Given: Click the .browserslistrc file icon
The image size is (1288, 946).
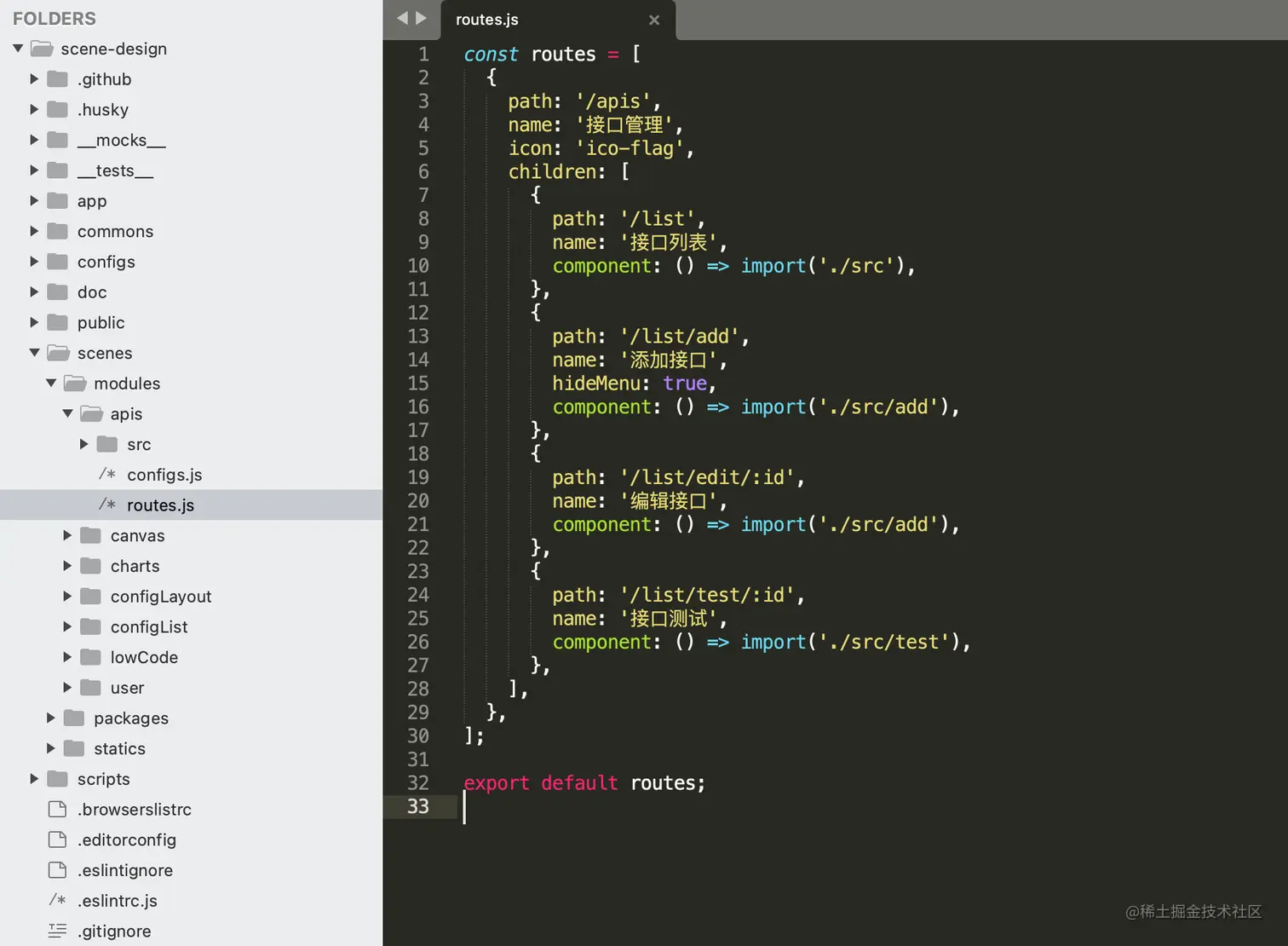Looking at the screenshot, I should point(57,810).
